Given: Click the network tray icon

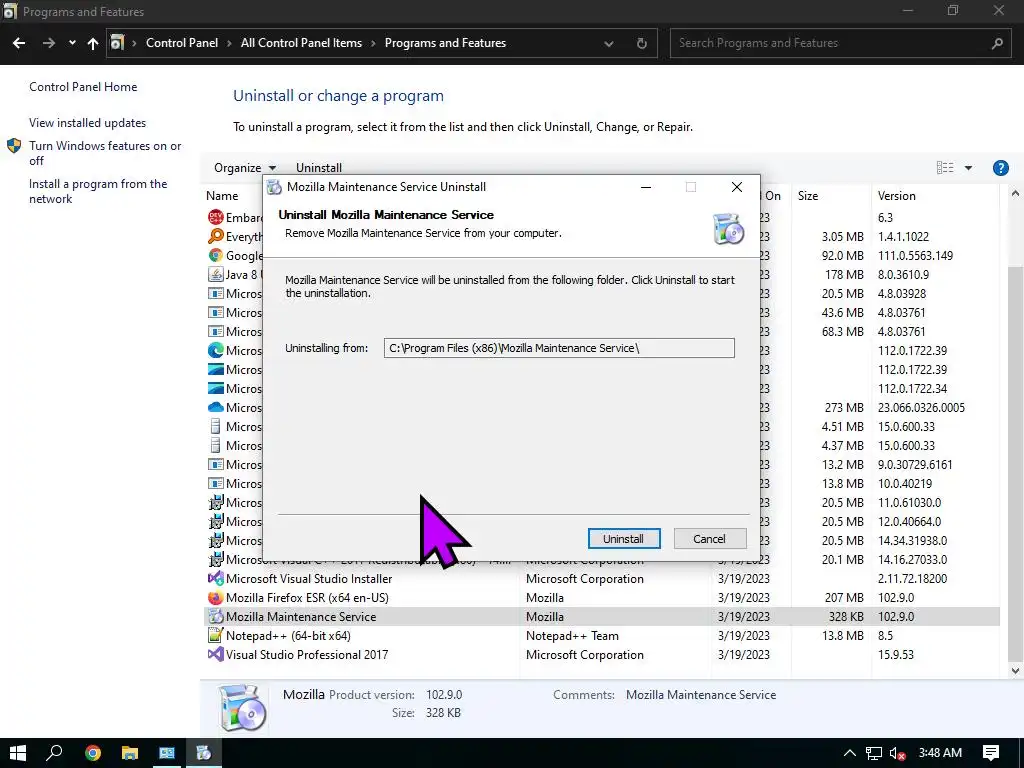Looking at the screenshot, I should pos(873,753).
